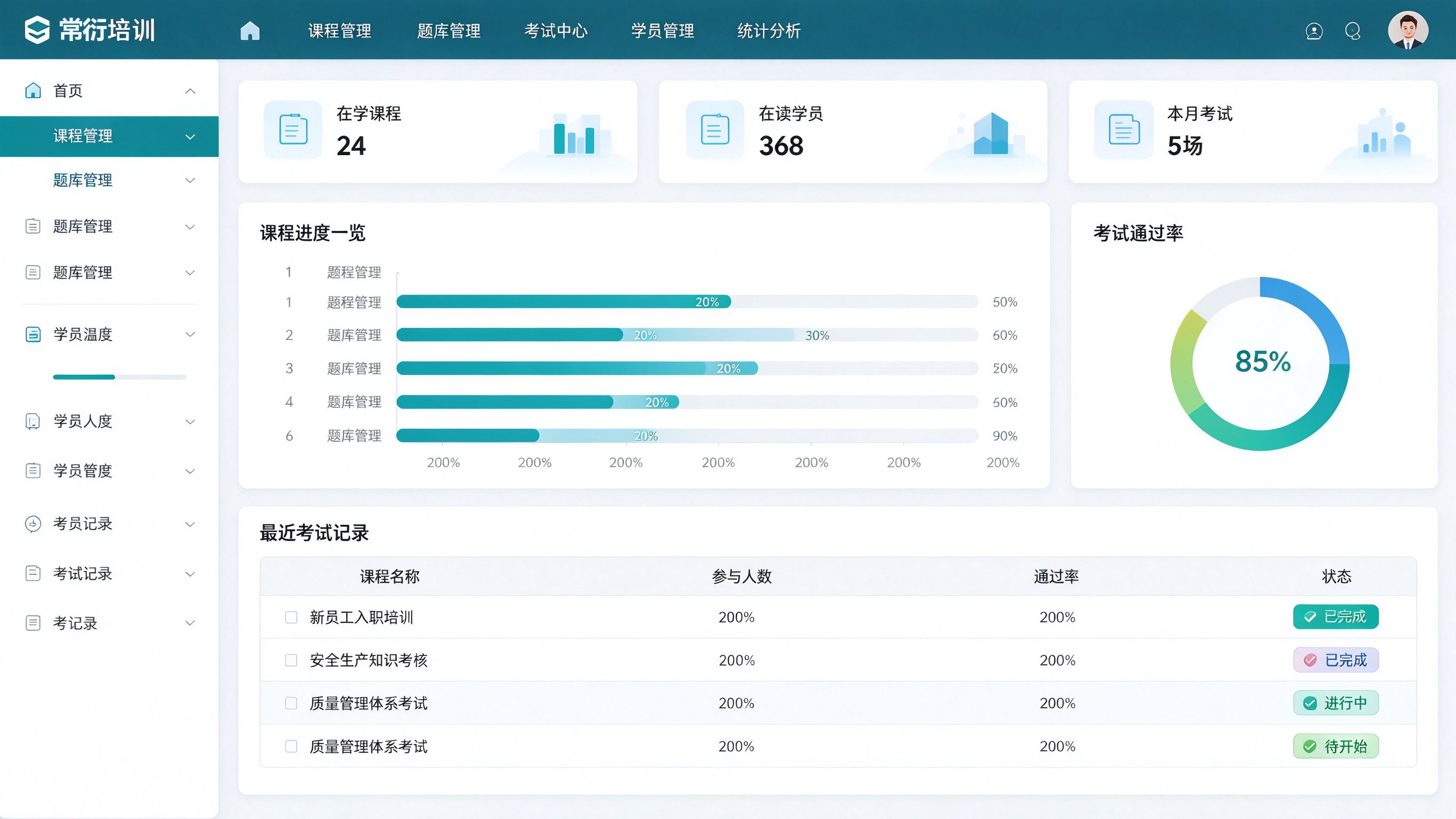1456x819 pixels.
Task: Tick the checkbox for 新员工入职培训
Action: (x=291, y=617)
